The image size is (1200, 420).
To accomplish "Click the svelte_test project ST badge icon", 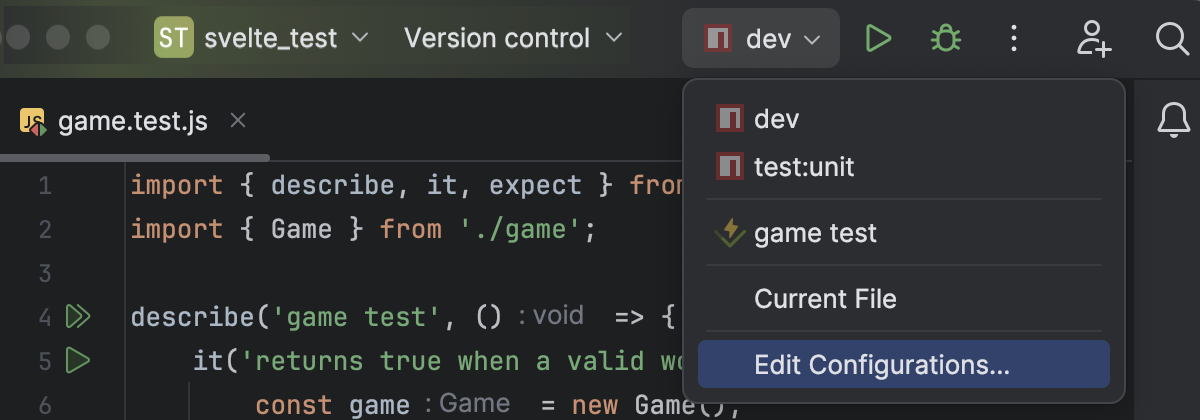I will click(x=174, y=39).
